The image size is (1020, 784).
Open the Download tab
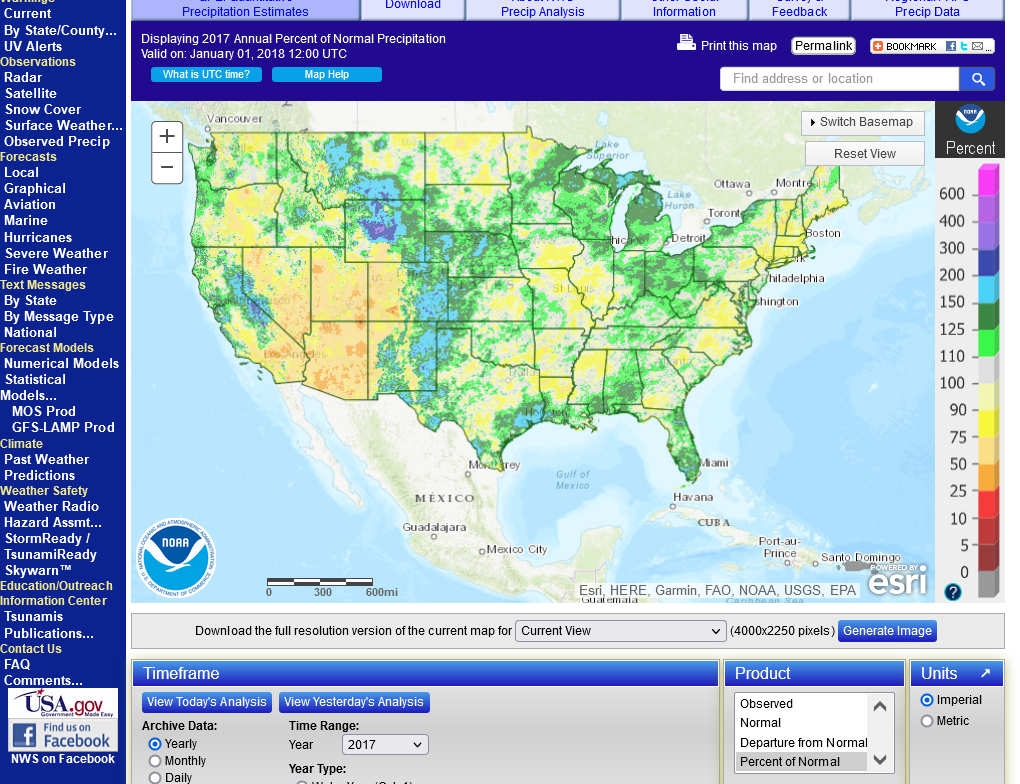tap(413, 7)
